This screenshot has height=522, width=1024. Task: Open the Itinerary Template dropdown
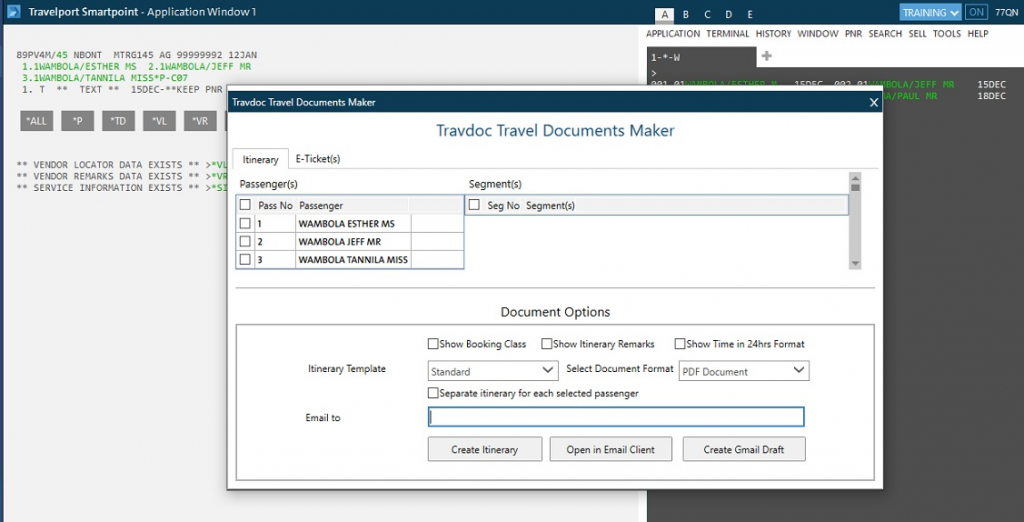493,370
